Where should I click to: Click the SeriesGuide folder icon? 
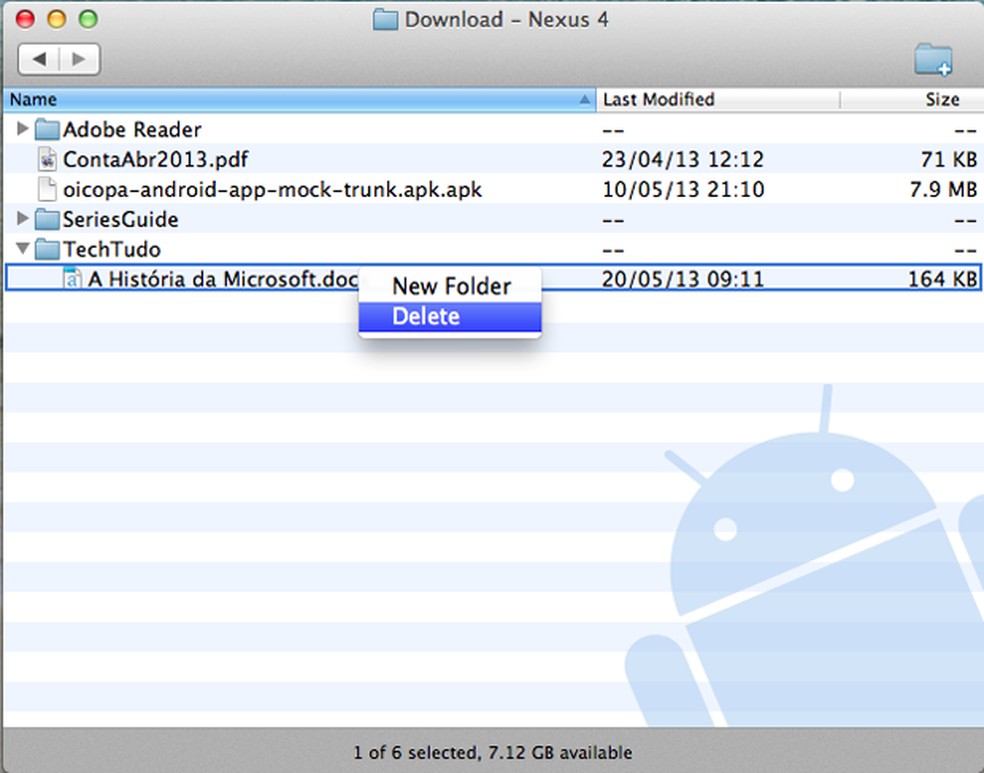click(47, 220)
